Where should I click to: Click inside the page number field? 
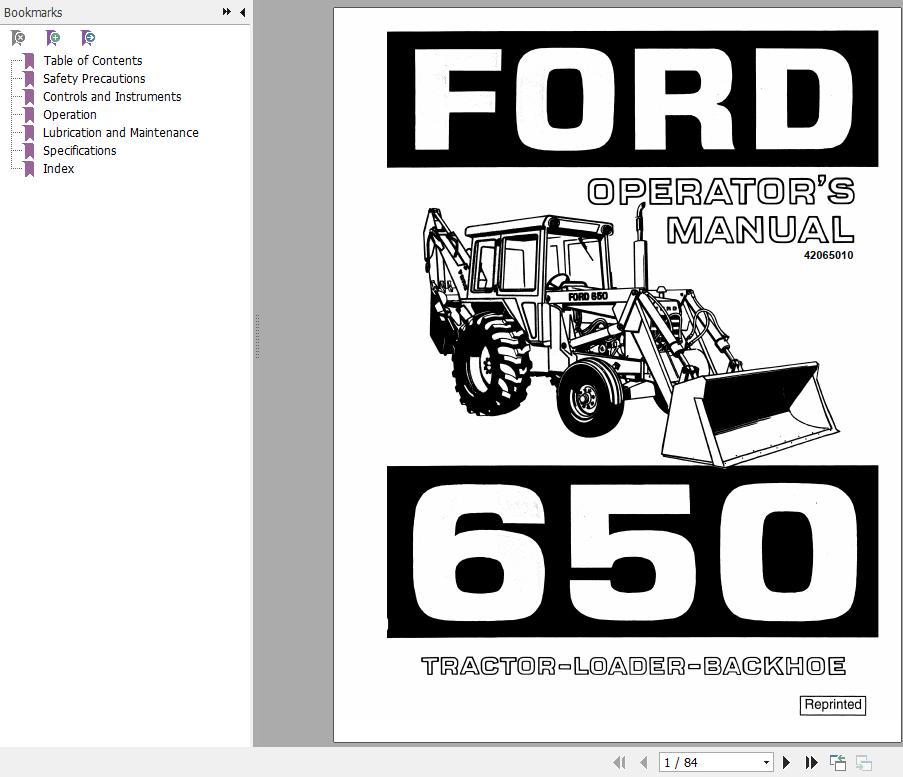tap(700, 762)
